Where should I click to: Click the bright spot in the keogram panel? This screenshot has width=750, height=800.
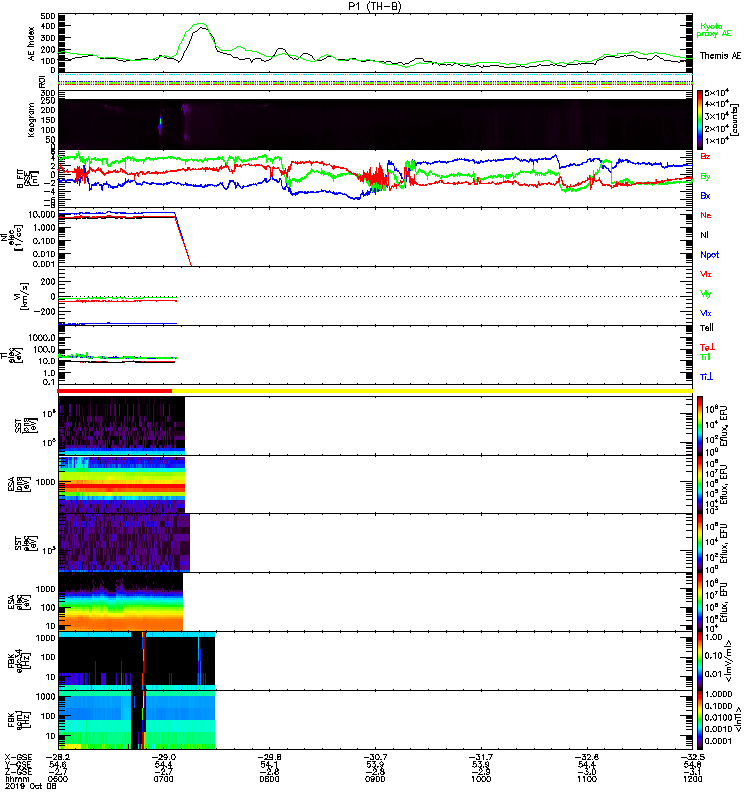pyautogui.click(x=159, y=124)
